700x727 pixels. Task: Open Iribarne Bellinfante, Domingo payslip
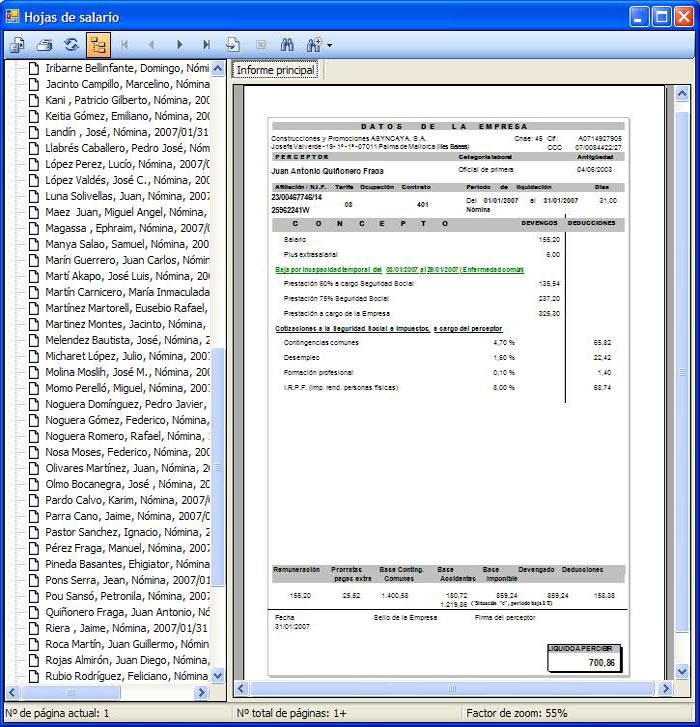127,68
